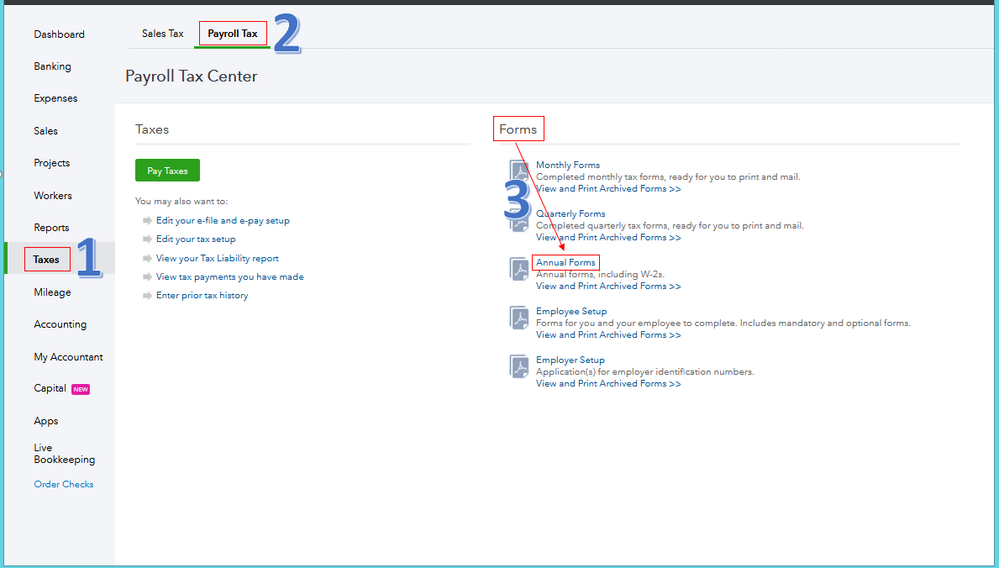The image size is (999, 568).
Task: Click arrow bullet beside Edit your tax setup
Action: tap(147, 239)
